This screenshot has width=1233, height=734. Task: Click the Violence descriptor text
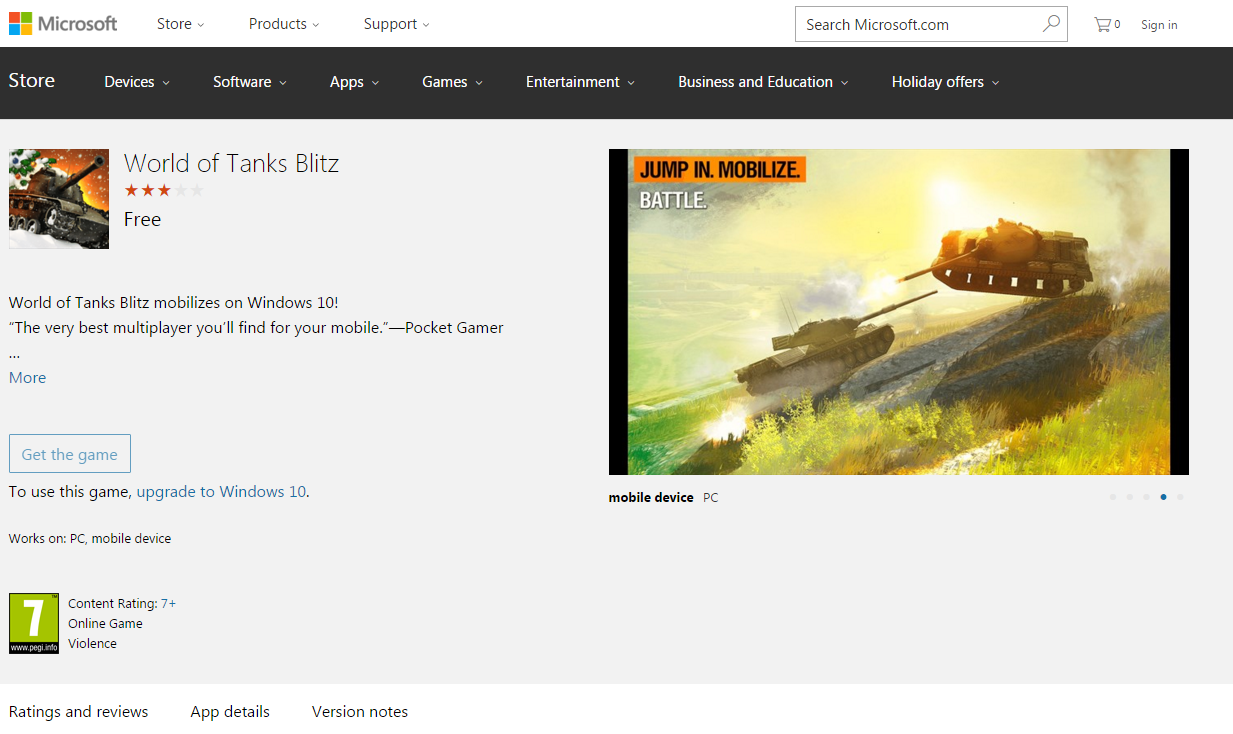pyautogui.click(x=92, y=643)
